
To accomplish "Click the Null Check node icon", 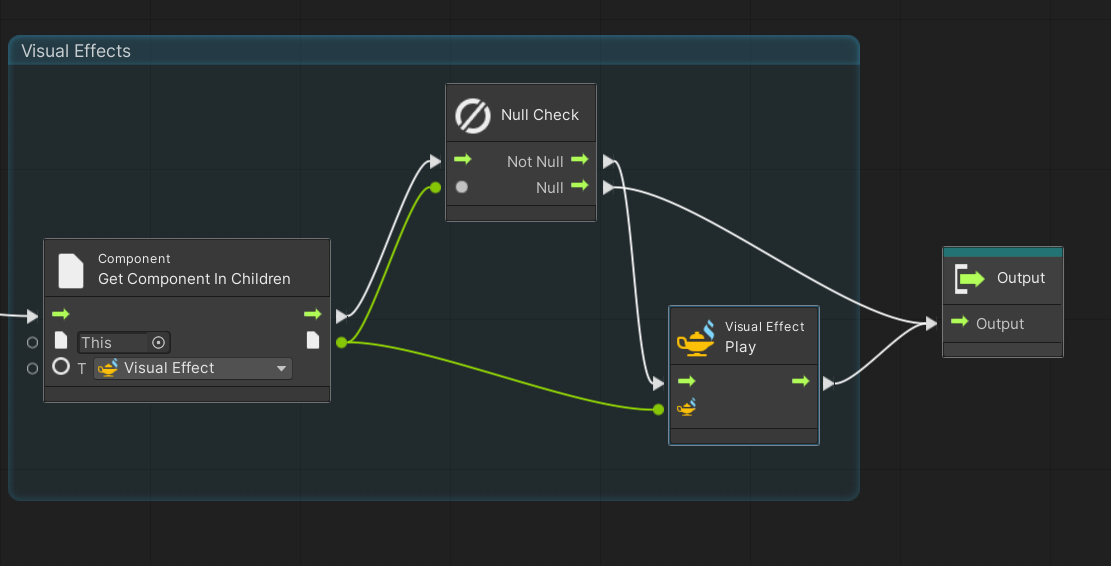I will coord(473,115).
